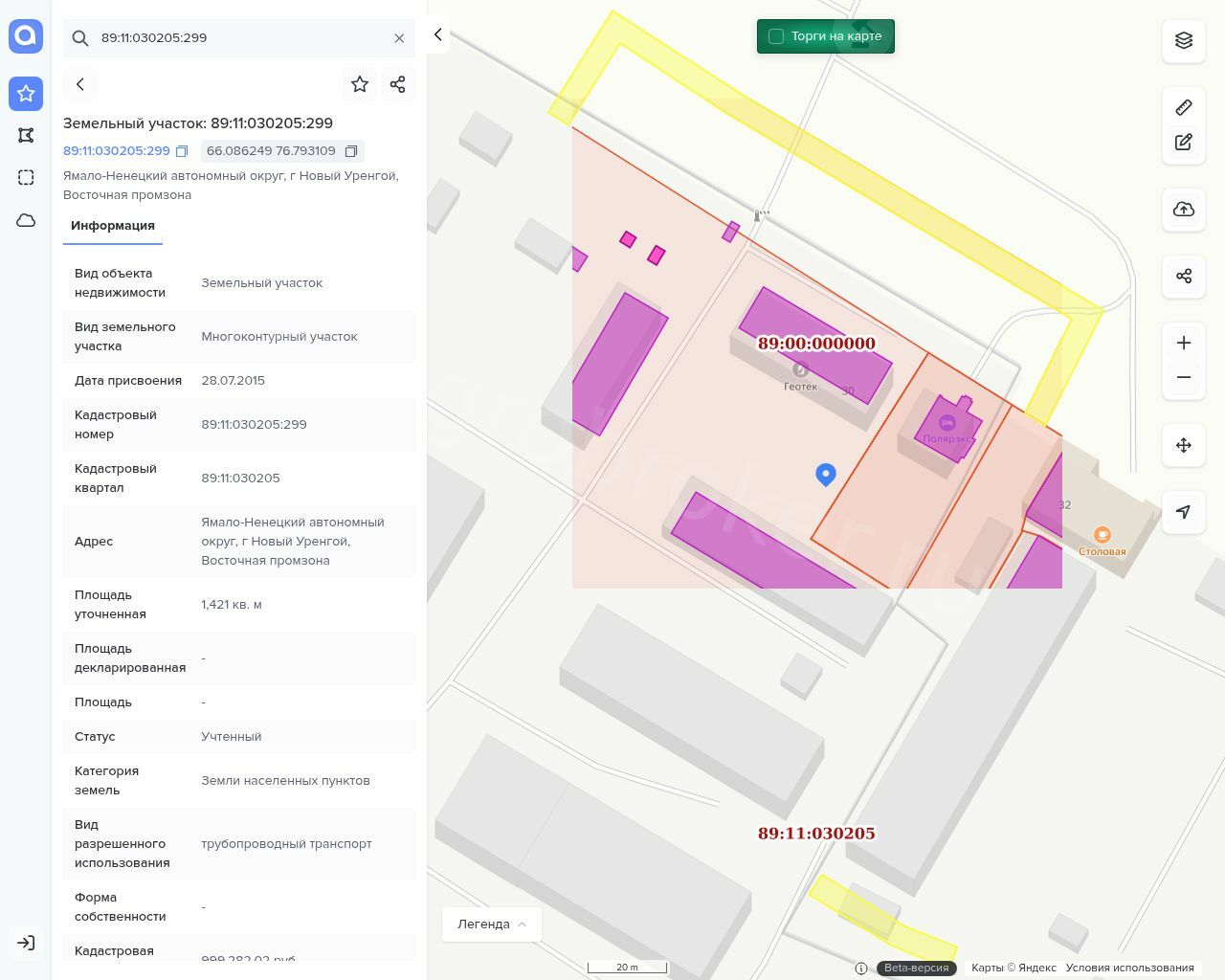
Task: Copy the cadastral number to clipboard
Action: point(182,151)
